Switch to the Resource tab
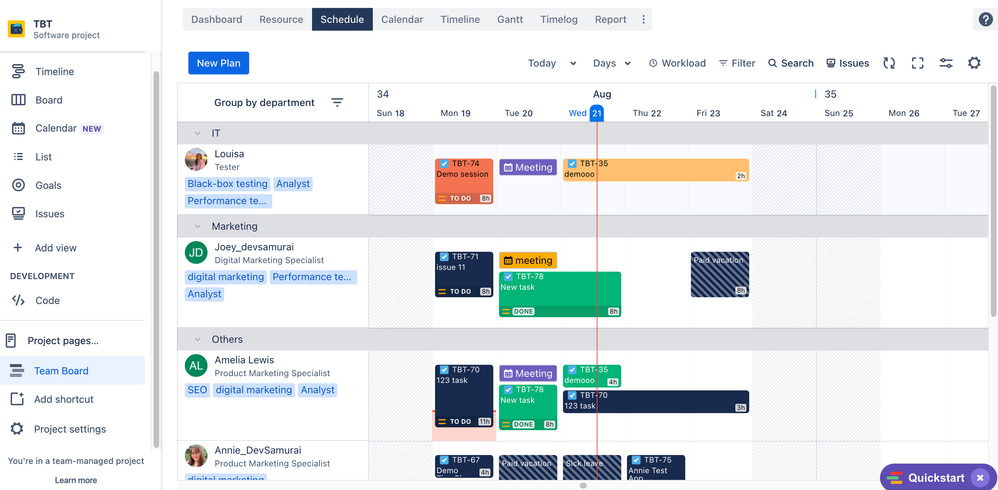The width and height of the screenshot is (998, 490). 281,20
